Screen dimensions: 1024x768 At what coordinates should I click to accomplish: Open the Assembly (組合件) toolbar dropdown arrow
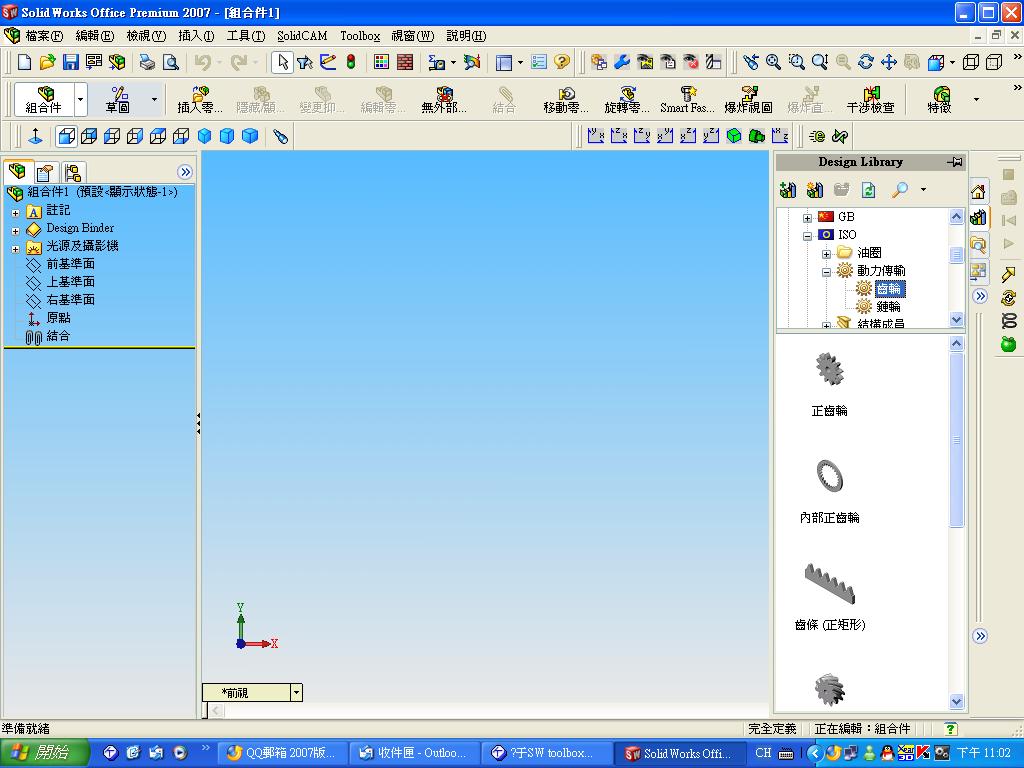point(80,99)
